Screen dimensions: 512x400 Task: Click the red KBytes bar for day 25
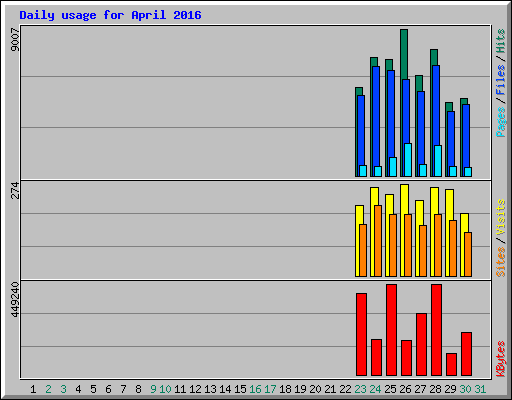[x=391, y=330]
